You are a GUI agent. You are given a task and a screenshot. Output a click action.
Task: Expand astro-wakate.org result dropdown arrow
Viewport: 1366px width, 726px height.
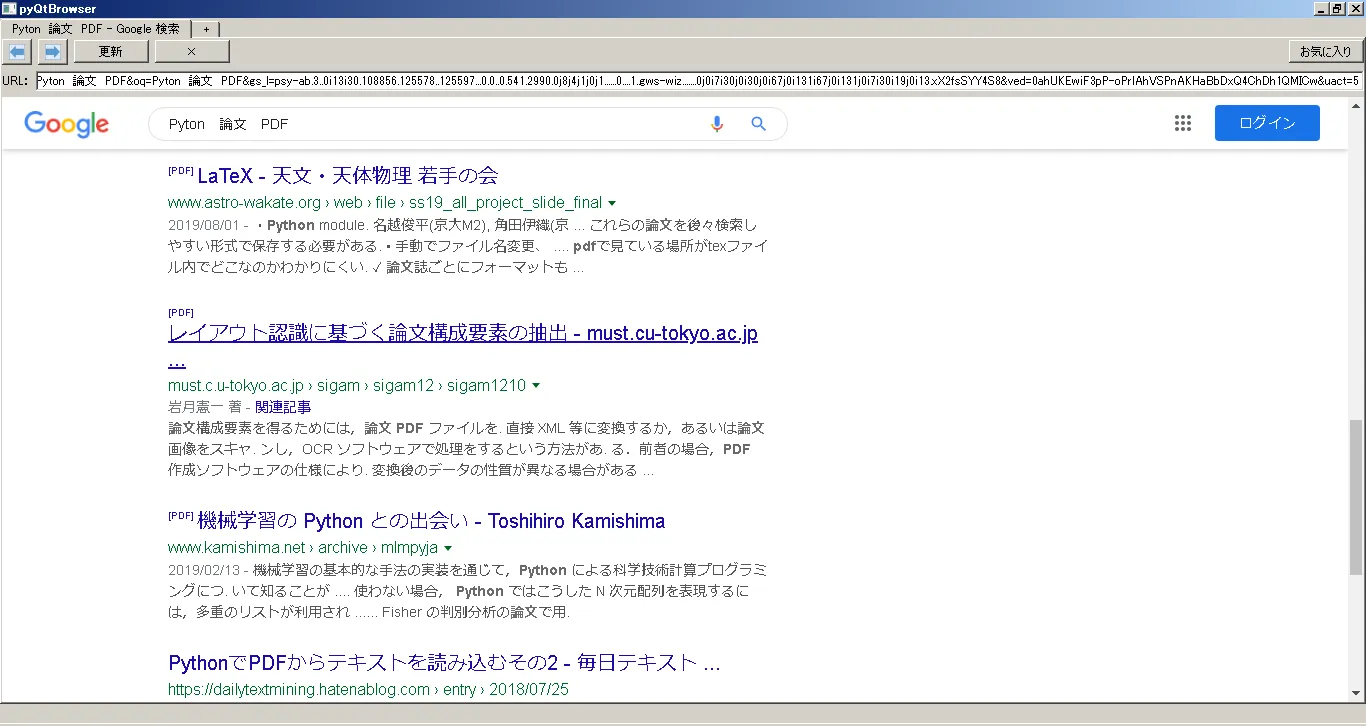[x=612, y=203]
